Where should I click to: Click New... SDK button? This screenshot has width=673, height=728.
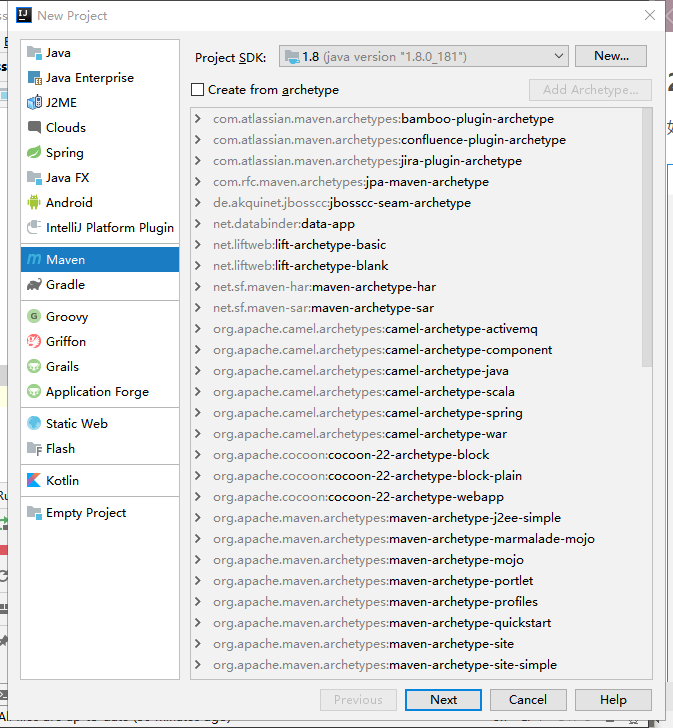click(x=611, y=56)
